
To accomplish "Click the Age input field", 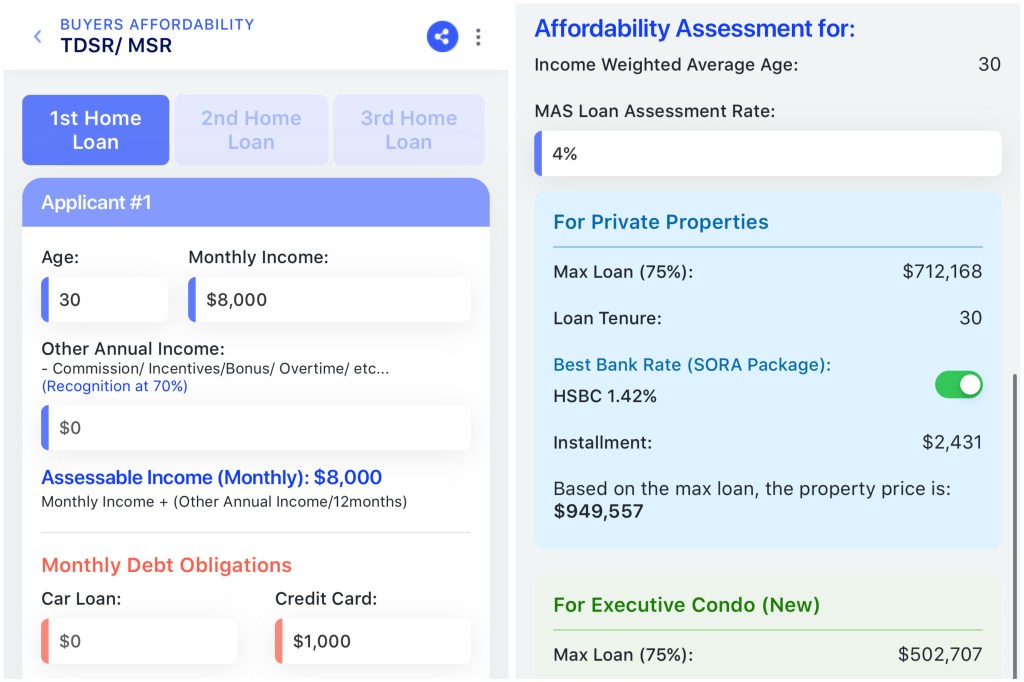I will [x=105, y=300].
